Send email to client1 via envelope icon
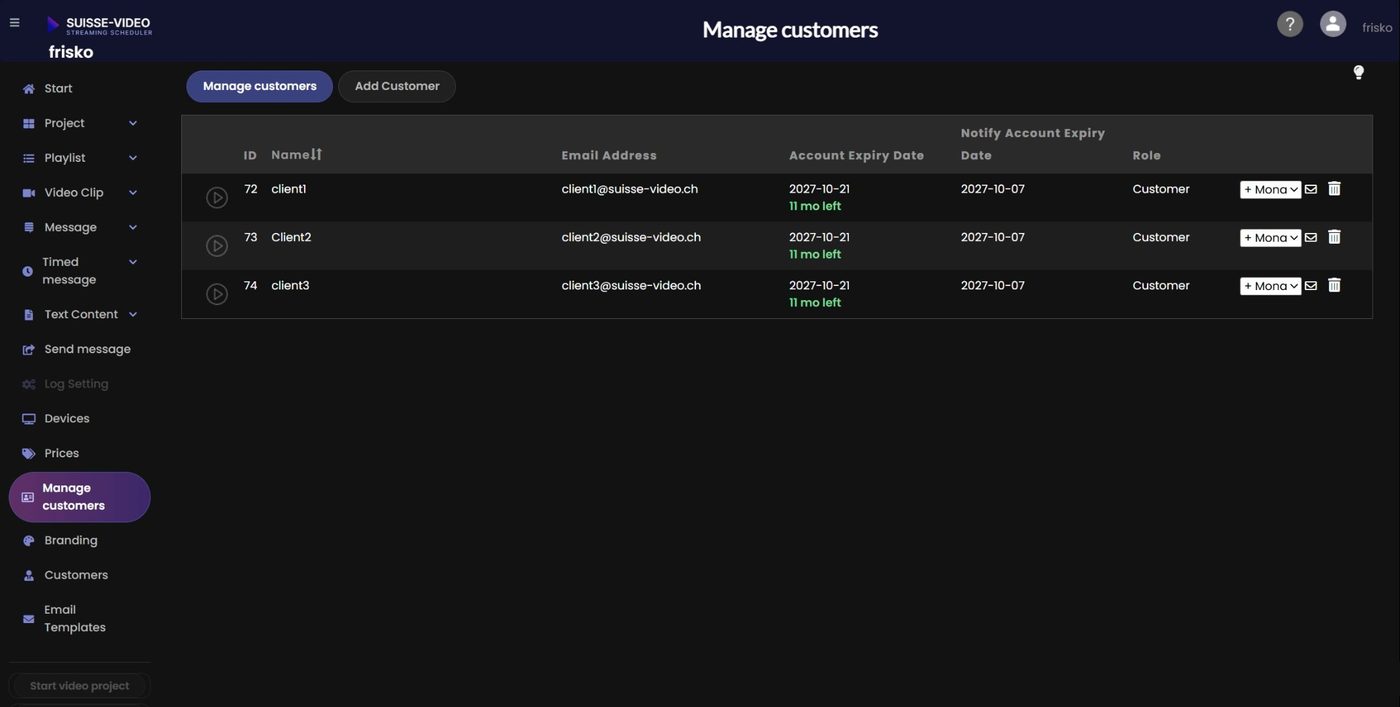 tap(1311, 189)
